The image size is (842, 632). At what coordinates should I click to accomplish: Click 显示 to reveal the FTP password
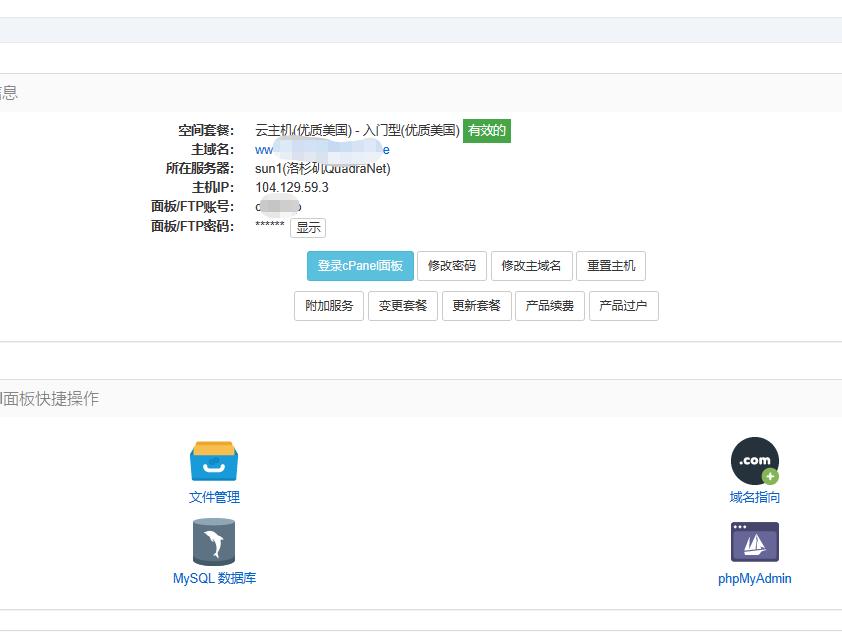coord(307,228)
